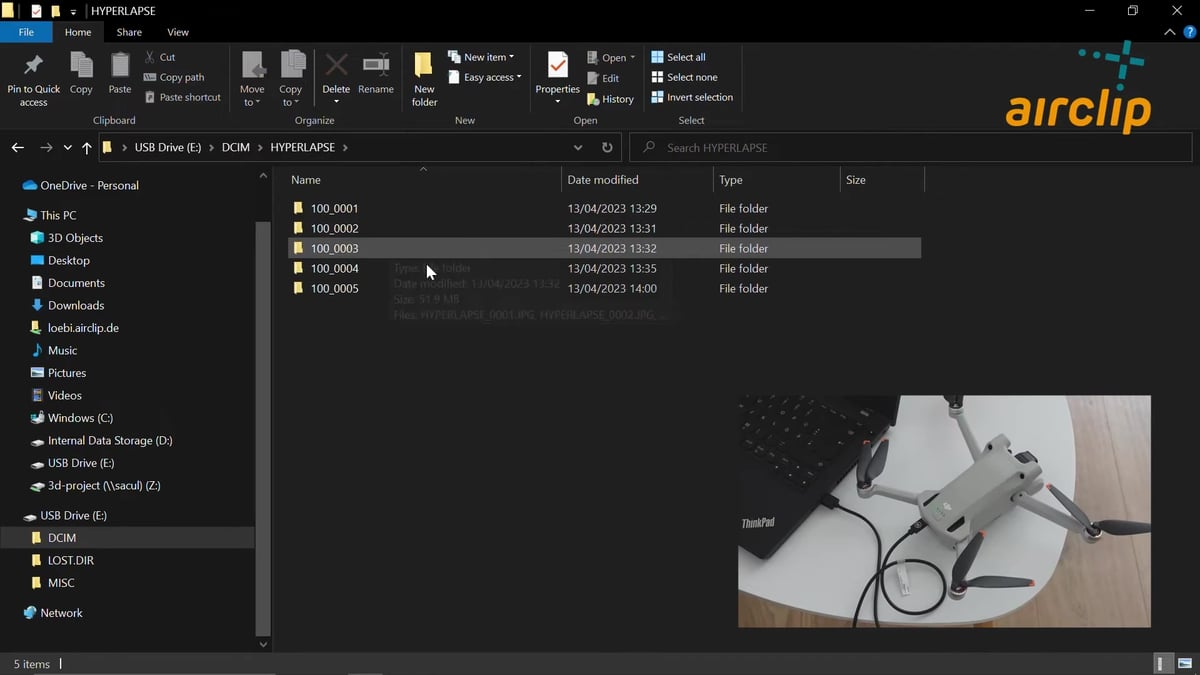
Task: Refresh the HYPERLAPSE folder view
Action: point(607,147)
